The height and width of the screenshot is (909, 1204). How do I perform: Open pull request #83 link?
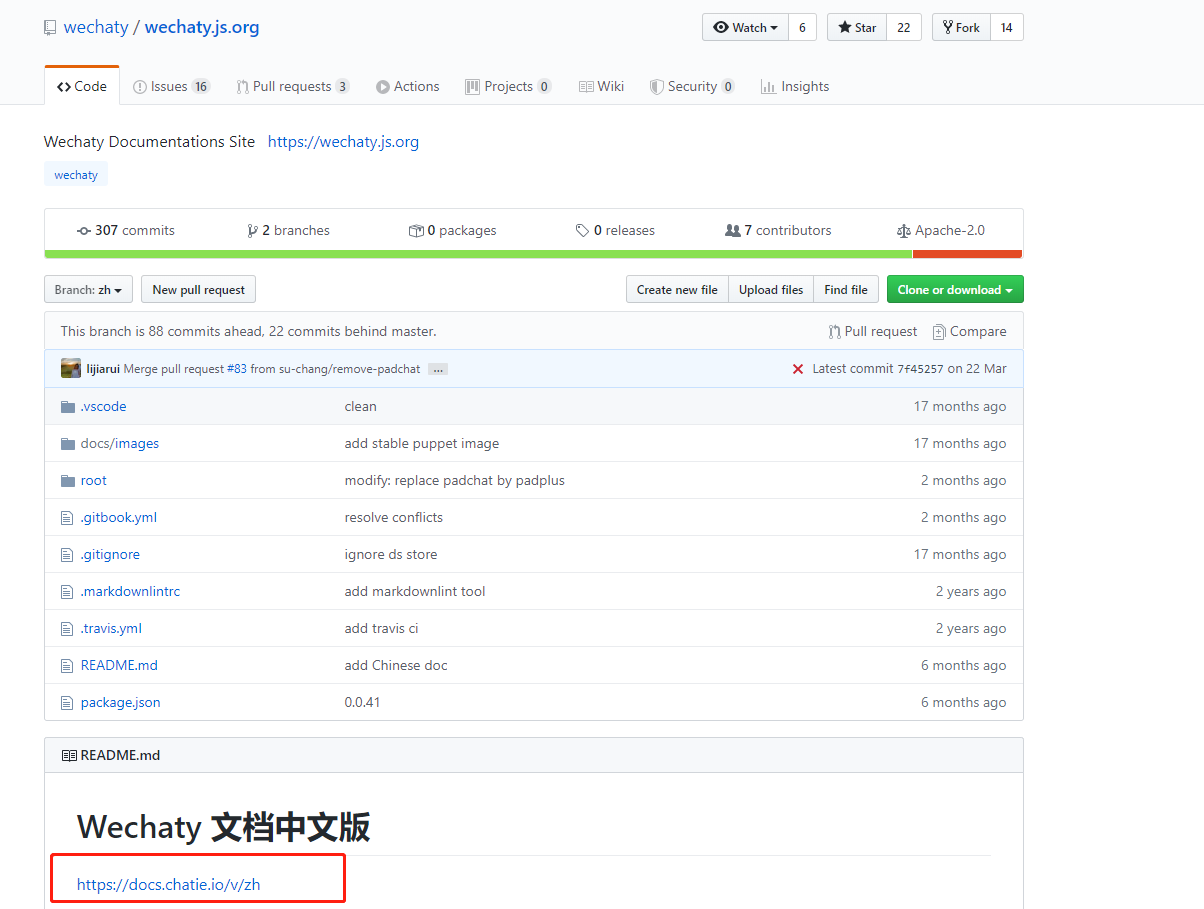click(x=236, y=368)
